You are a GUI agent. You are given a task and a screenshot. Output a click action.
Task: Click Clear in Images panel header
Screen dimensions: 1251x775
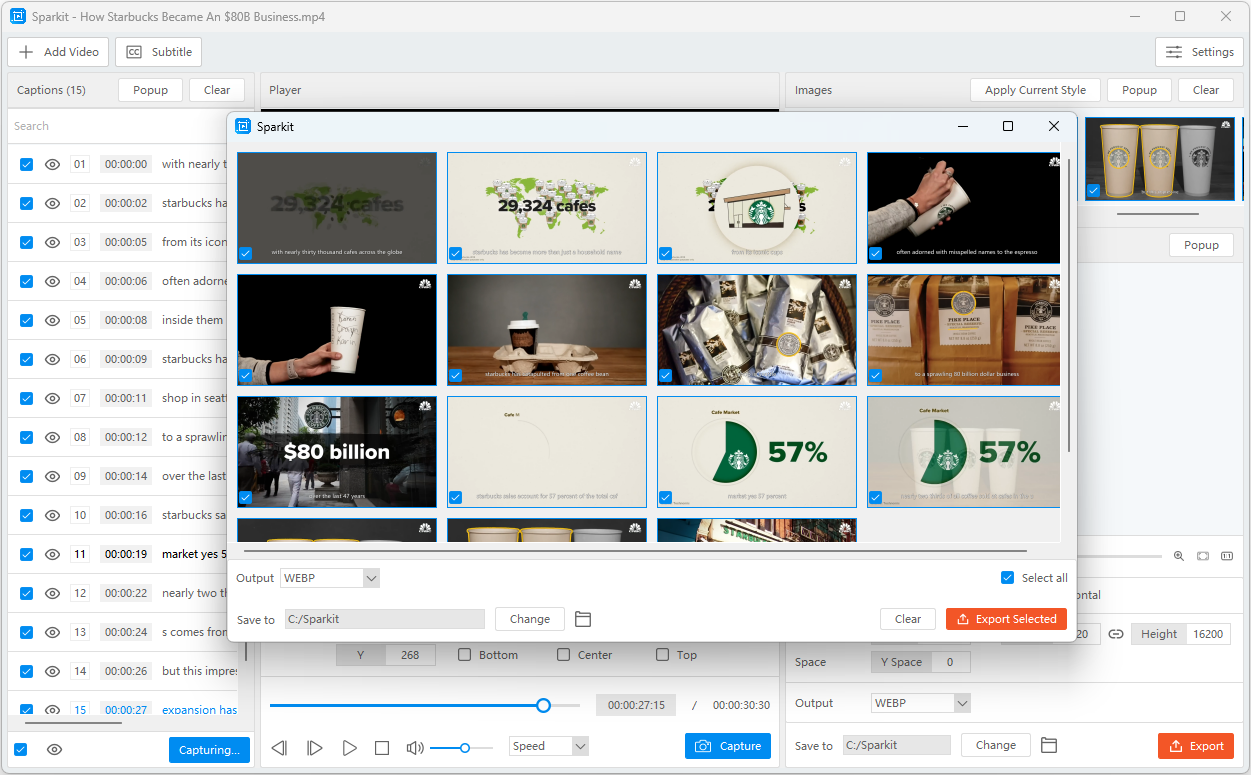(1206, 90)
